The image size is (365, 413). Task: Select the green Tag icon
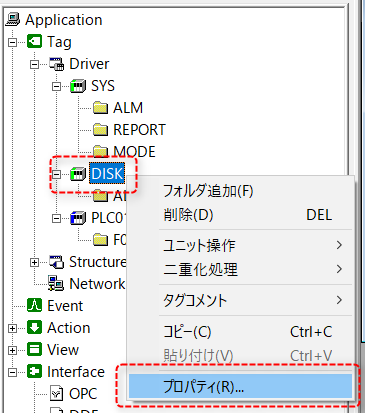click(x=34, y=41)
